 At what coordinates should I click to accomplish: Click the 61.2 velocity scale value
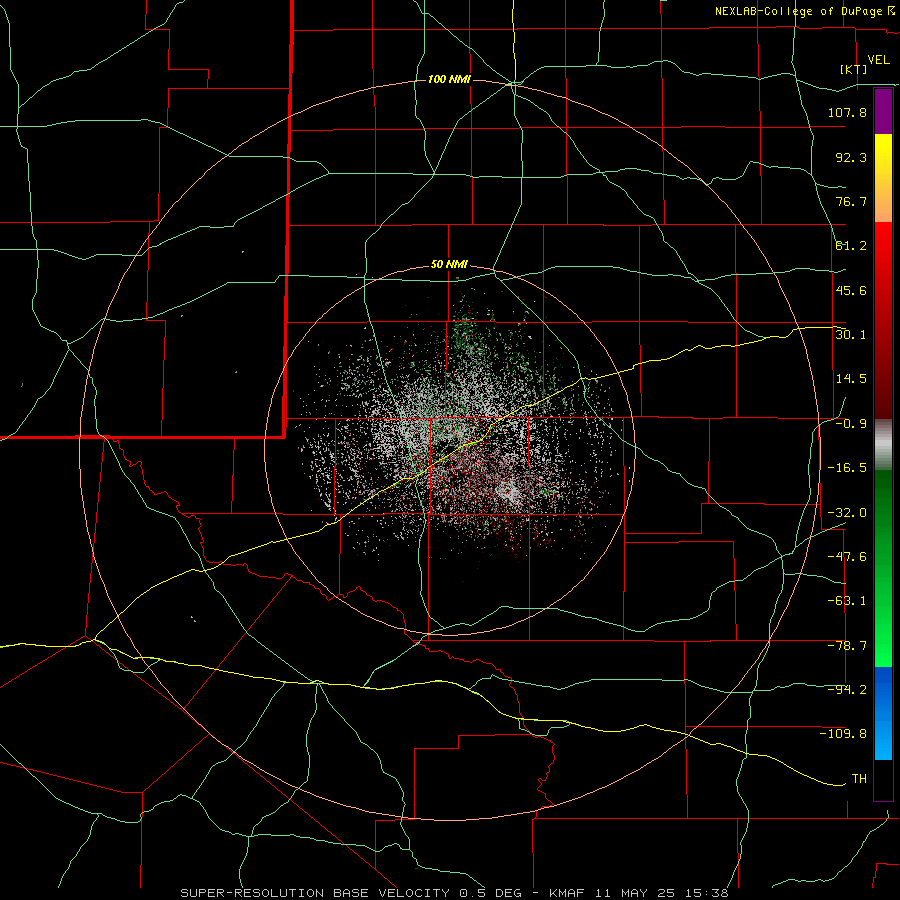coord(851,246)
